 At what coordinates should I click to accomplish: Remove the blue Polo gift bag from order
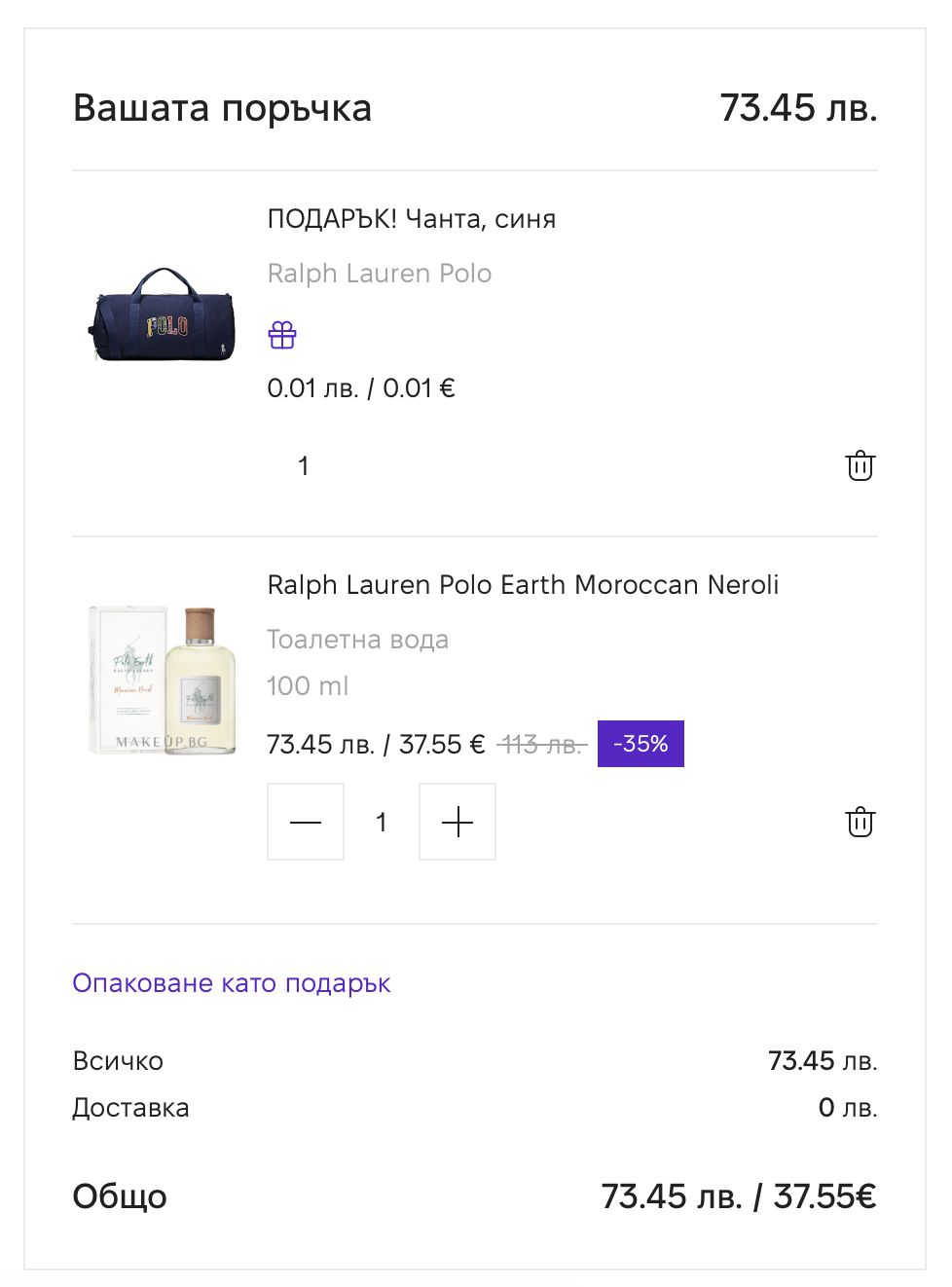860,465
